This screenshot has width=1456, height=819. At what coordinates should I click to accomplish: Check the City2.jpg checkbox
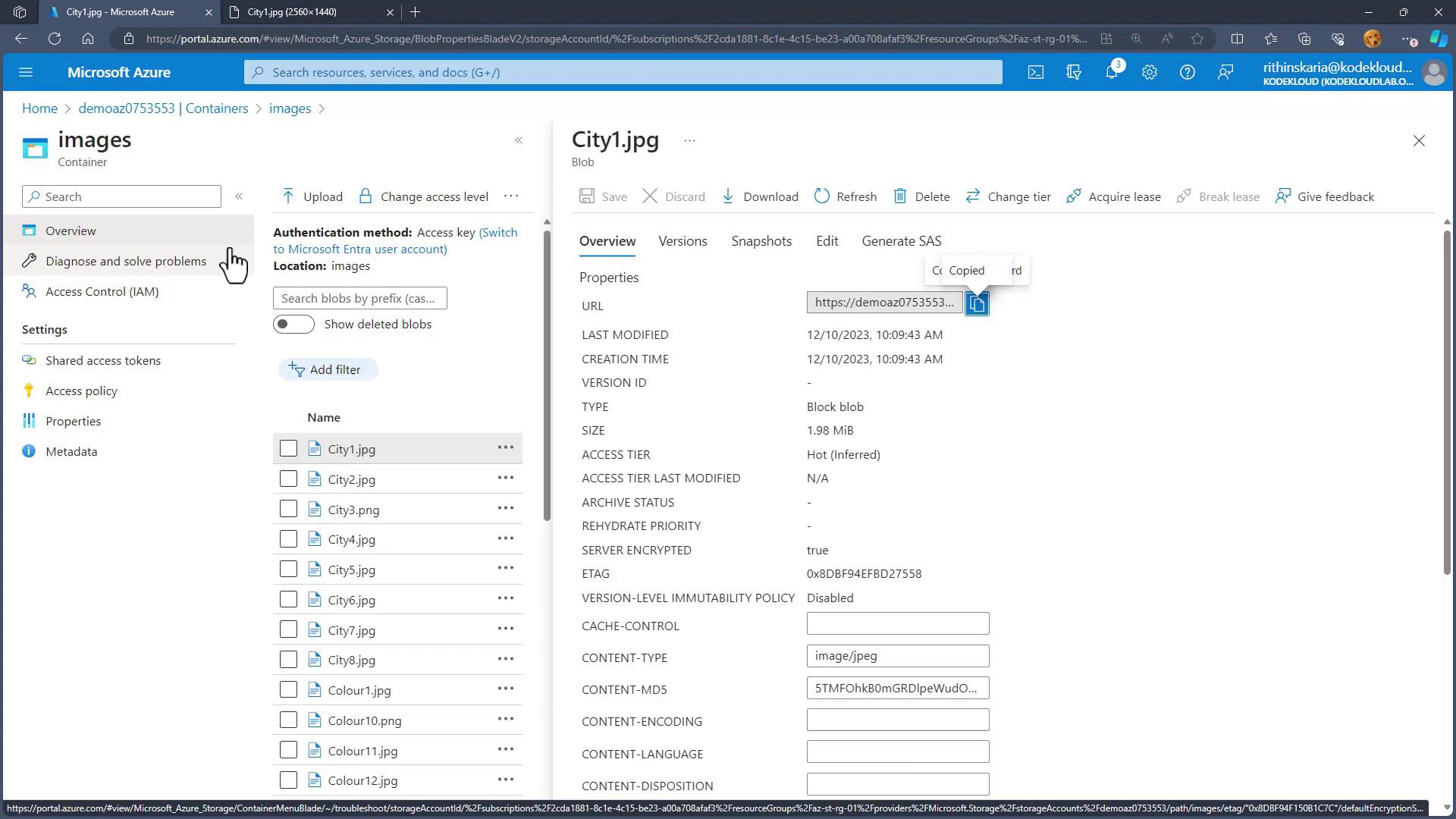click(288, 479)
